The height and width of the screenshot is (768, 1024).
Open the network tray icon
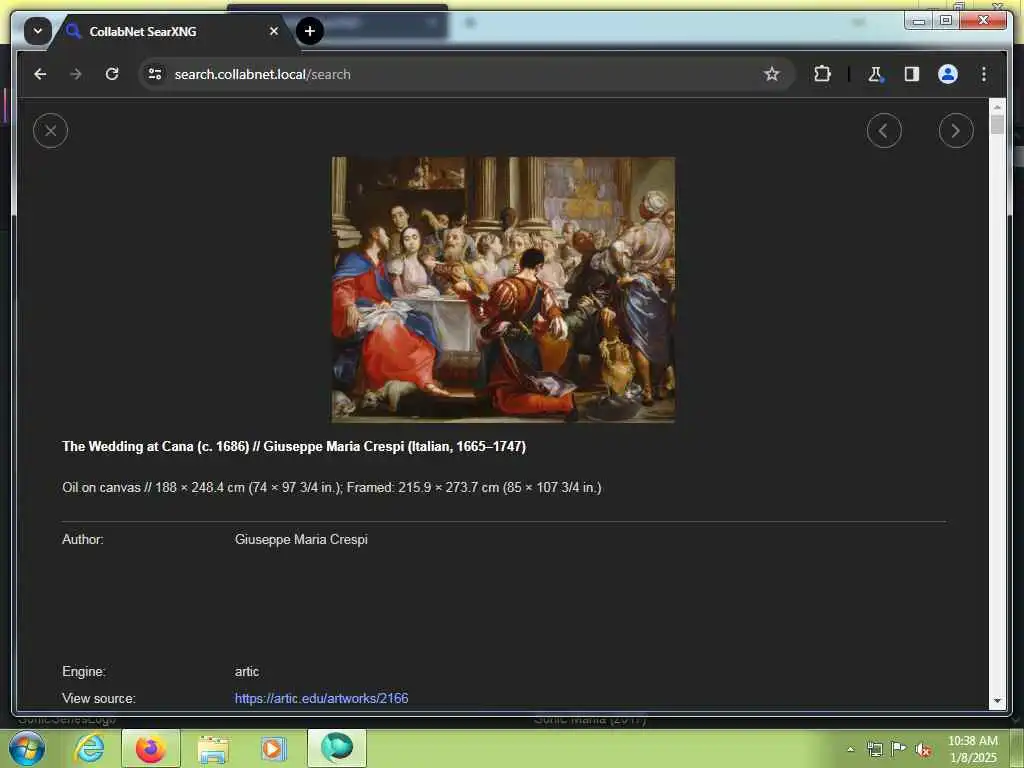pyautogui.click(x=874, y=749)
